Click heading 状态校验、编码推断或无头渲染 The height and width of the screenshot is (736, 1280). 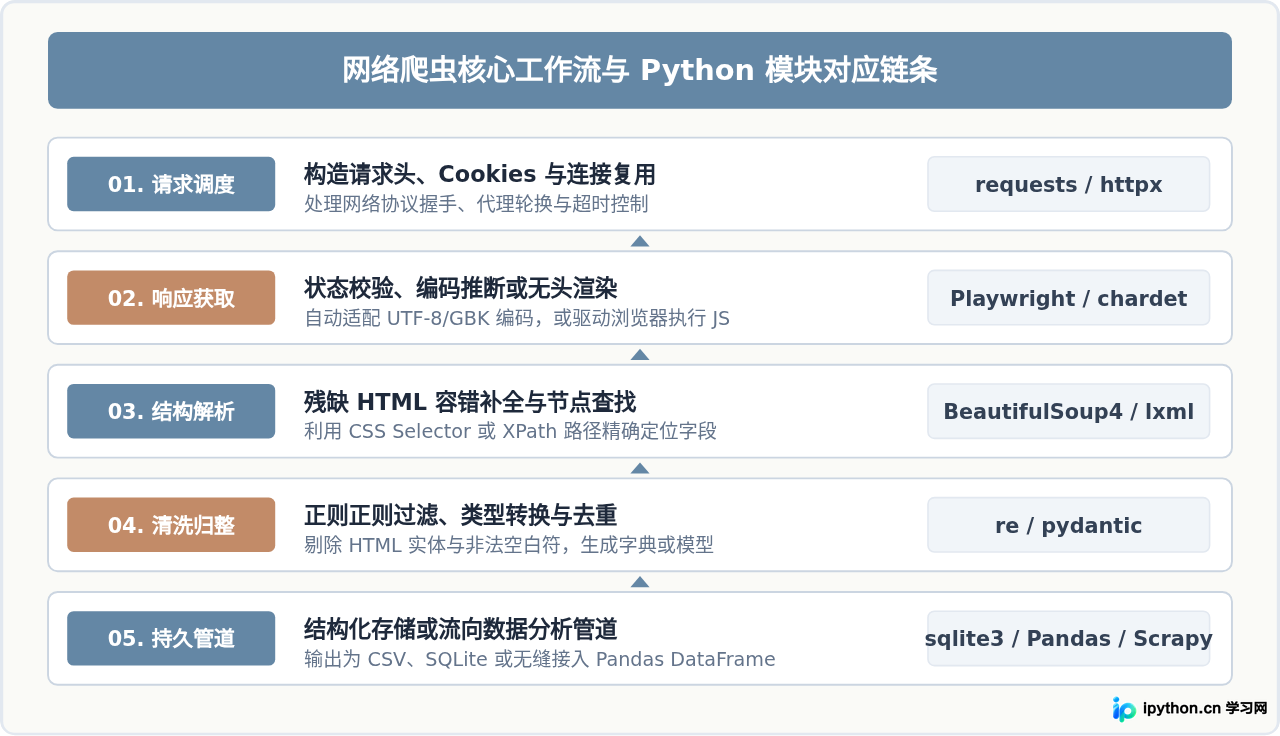coord(461,288)
